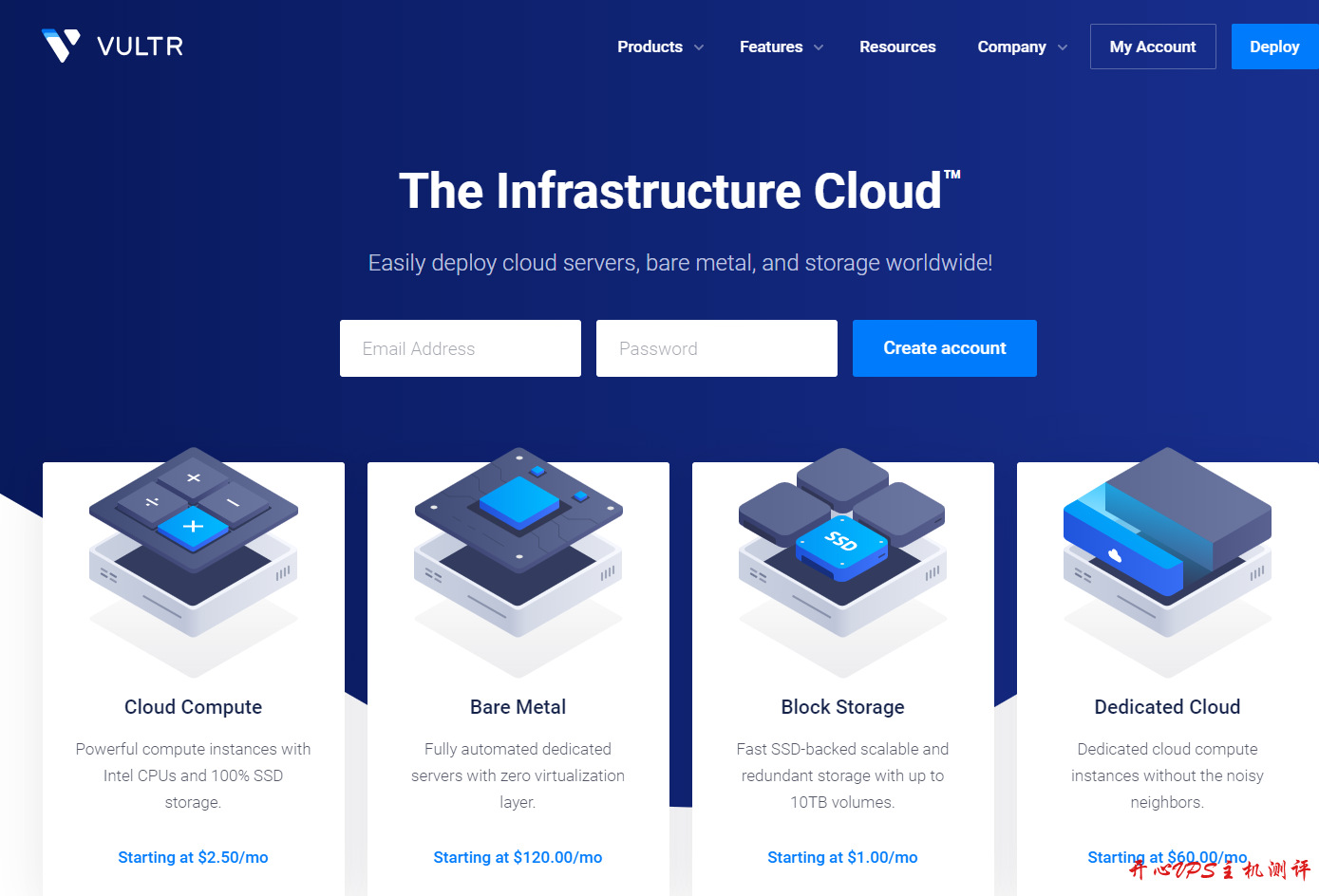Open Cloud Compute pricing at $2.50/mo
Image resolution: width=1319 pixels, height=896 pixels.
[193, 857]
